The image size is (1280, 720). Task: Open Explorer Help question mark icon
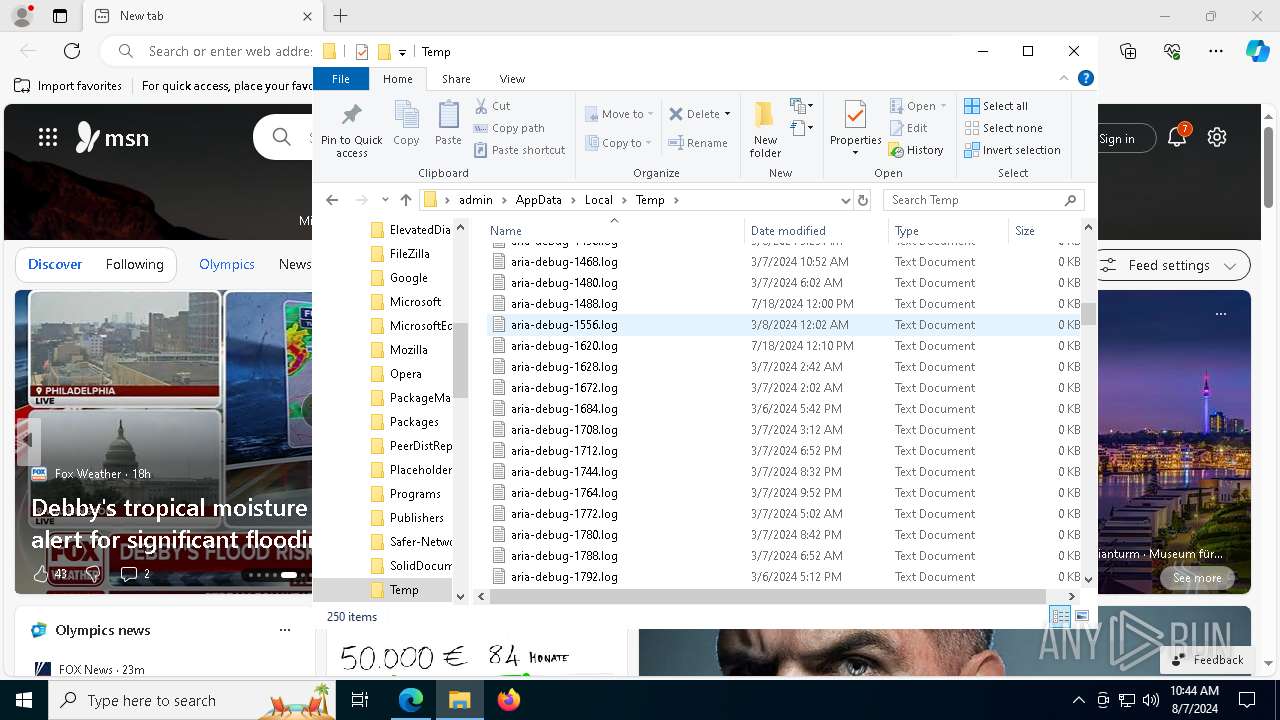click(1086, 78)
